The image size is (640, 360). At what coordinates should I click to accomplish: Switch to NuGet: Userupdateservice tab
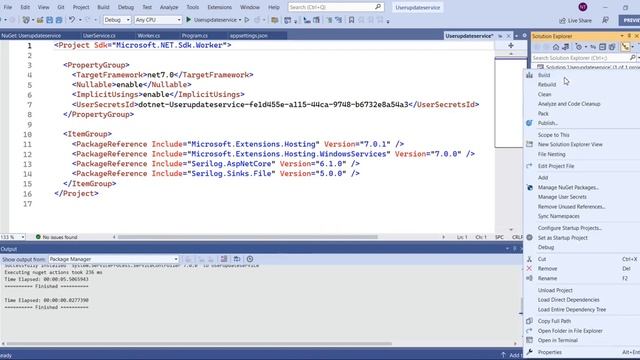(31, 36)
